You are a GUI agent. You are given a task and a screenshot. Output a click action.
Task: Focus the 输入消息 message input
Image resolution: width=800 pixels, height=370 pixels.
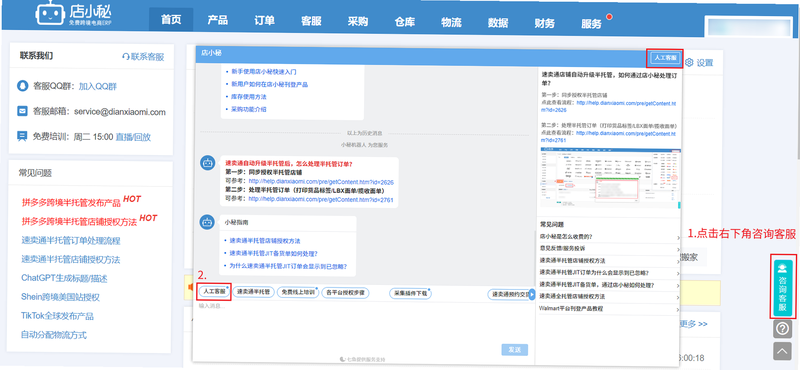[363, 322]
